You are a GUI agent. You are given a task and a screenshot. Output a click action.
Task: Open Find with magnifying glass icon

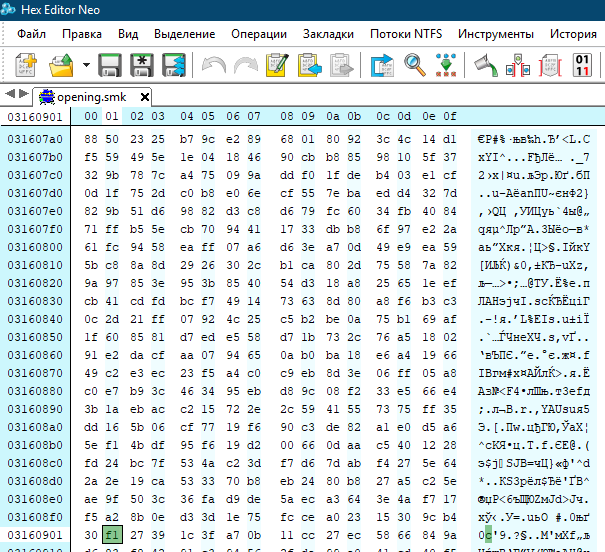tap(414, 65)
